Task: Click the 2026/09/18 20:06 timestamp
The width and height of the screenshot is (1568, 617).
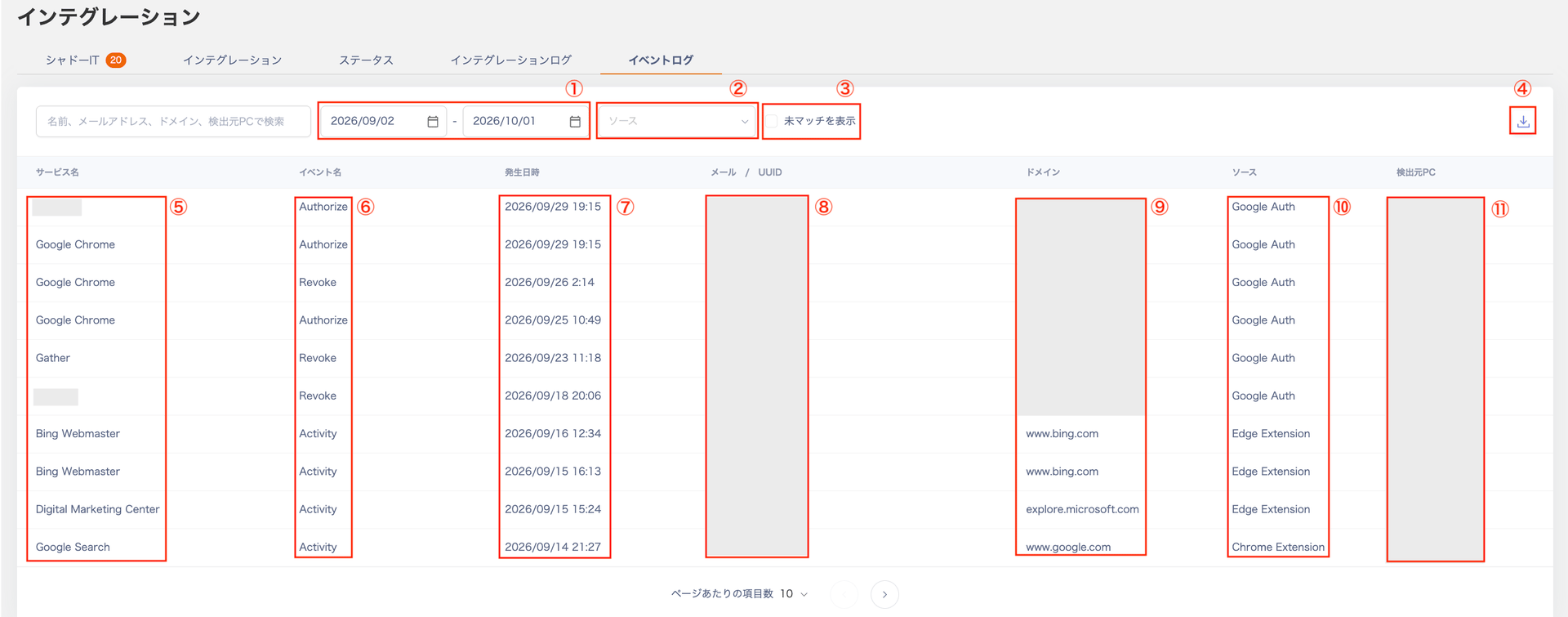Action: click(553, 396)
